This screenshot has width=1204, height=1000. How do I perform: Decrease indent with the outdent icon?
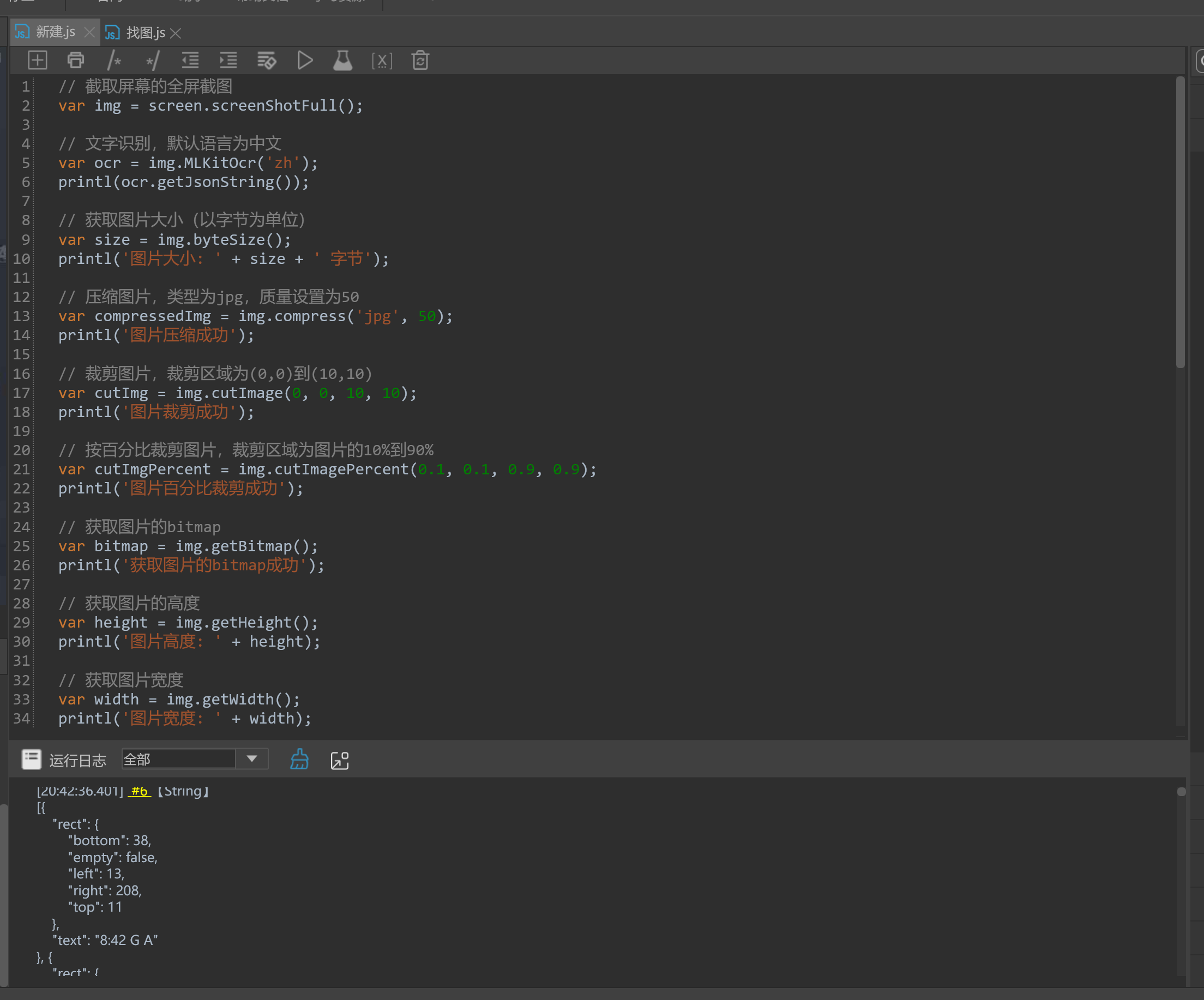(190, 60)
